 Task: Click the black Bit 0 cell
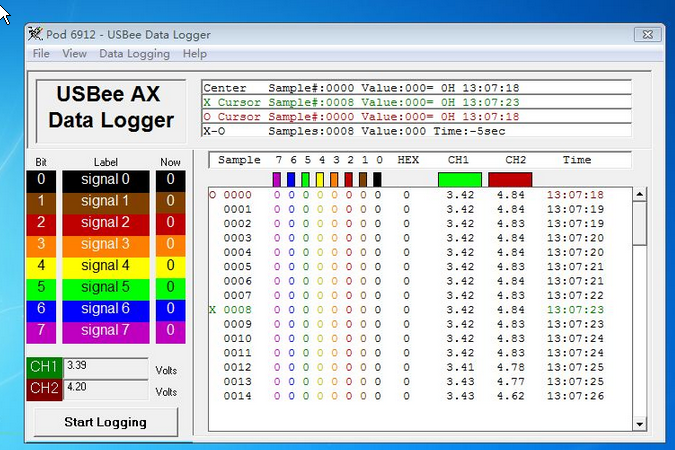coord(41,181)
